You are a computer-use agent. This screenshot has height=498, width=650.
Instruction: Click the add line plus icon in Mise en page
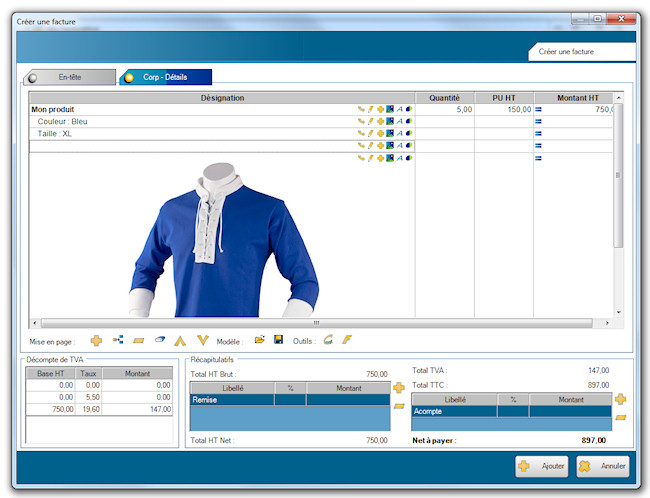tap(96, 341)
